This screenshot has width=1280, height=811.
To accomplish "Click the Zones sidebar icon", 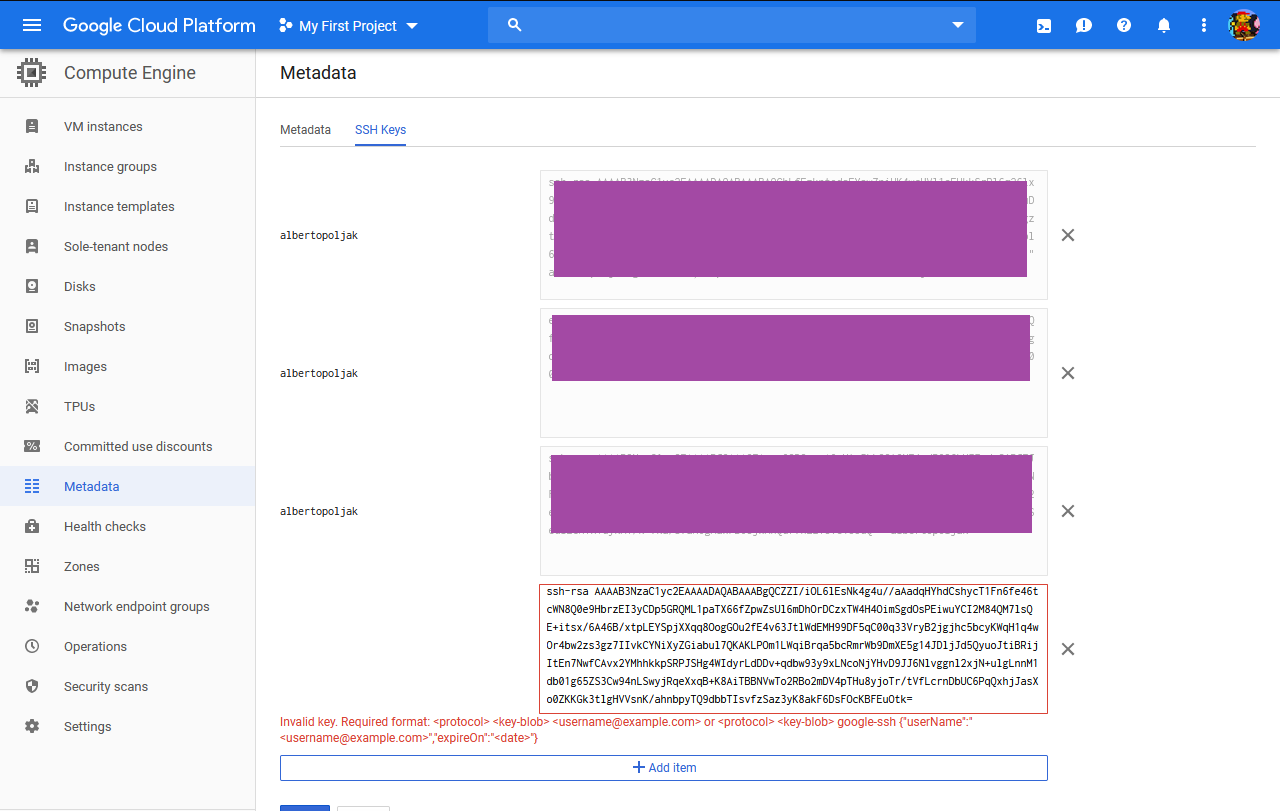I will (32, 567).
